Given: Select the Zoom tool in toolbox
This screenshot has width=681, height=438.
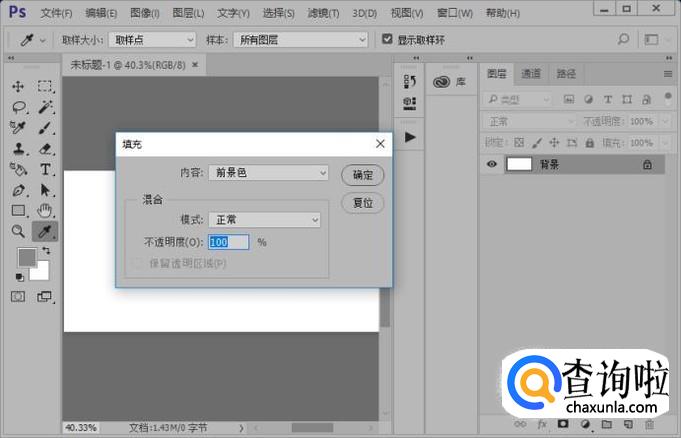Looking at the screenshot, I should (x=18, y=231).
